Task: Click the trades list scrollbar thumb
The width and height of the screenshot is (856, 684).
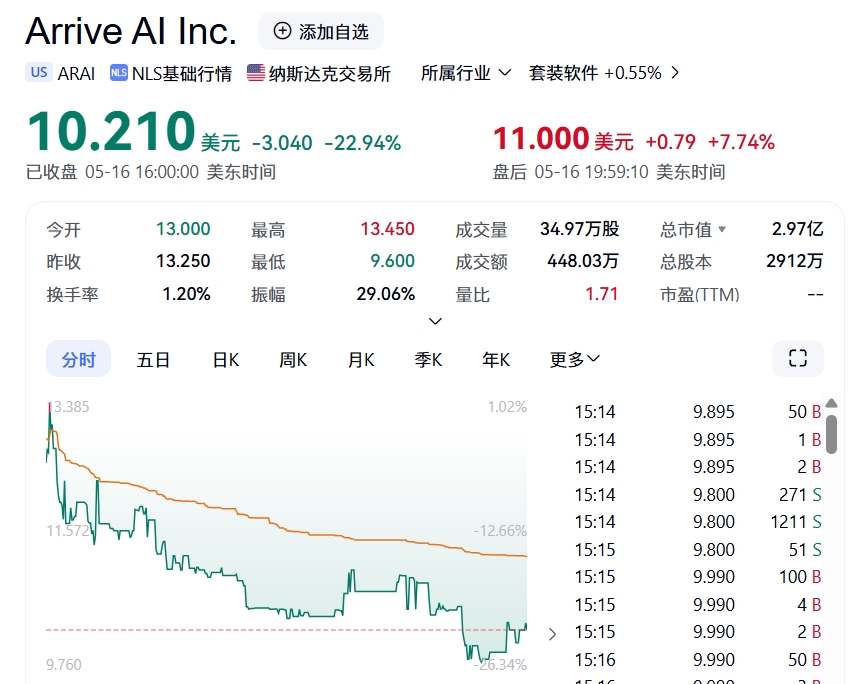Action: coord(831,431)
